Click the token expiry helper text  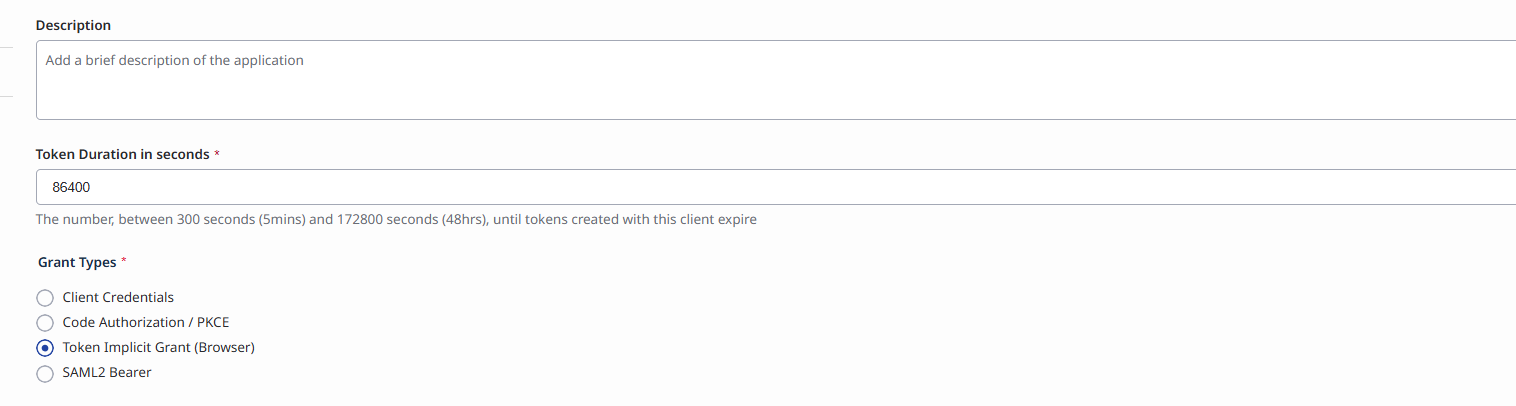click(x=396, y=219)
